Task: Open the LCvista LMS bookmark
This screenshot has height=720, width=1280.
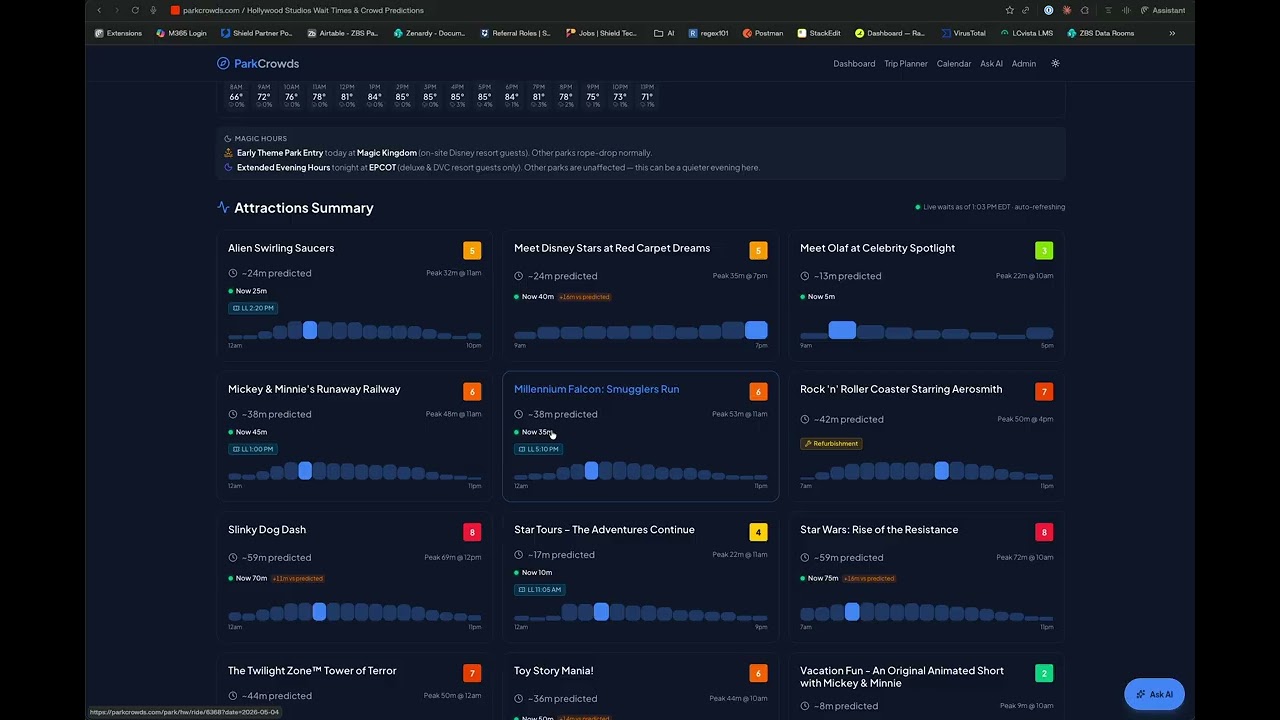Action: (1026, 33)
